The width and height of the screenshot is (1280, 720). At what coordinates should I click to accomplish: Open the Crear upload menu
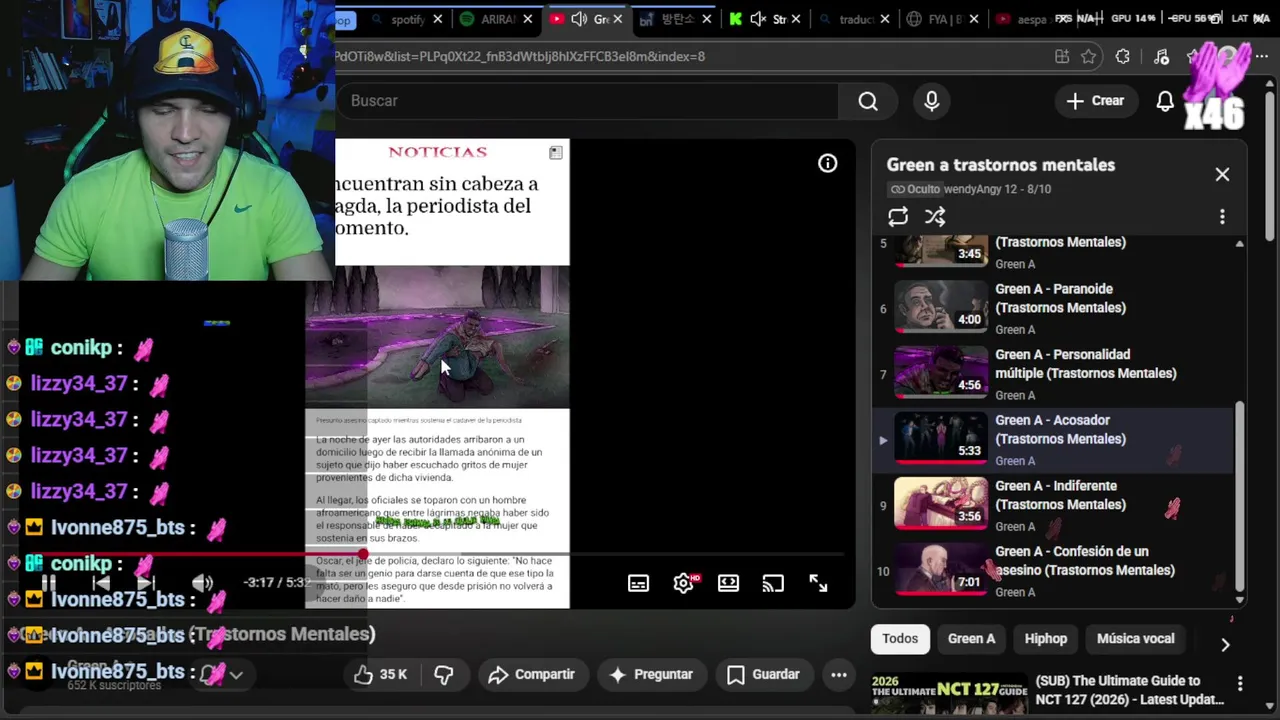1095,101
